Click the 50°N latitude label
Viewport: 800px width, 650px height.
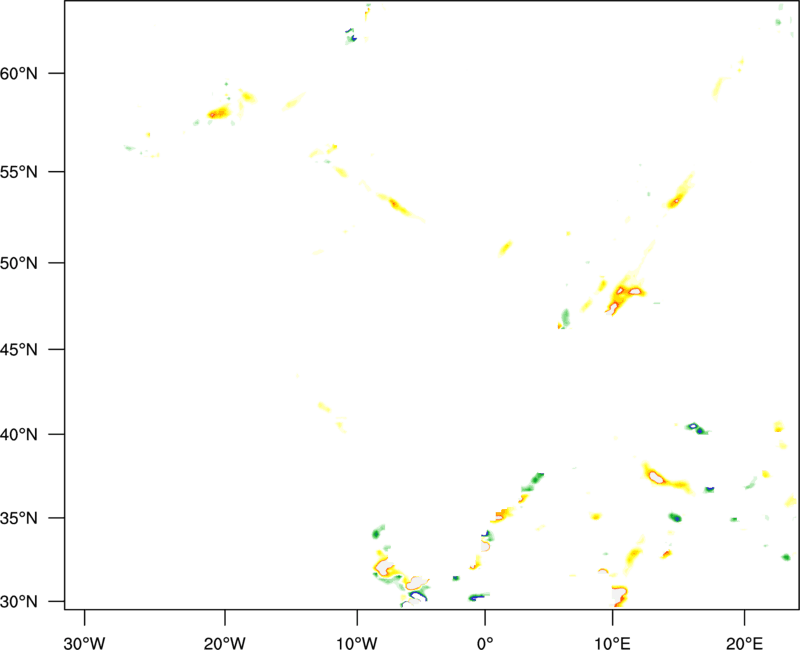coord(19,263)
